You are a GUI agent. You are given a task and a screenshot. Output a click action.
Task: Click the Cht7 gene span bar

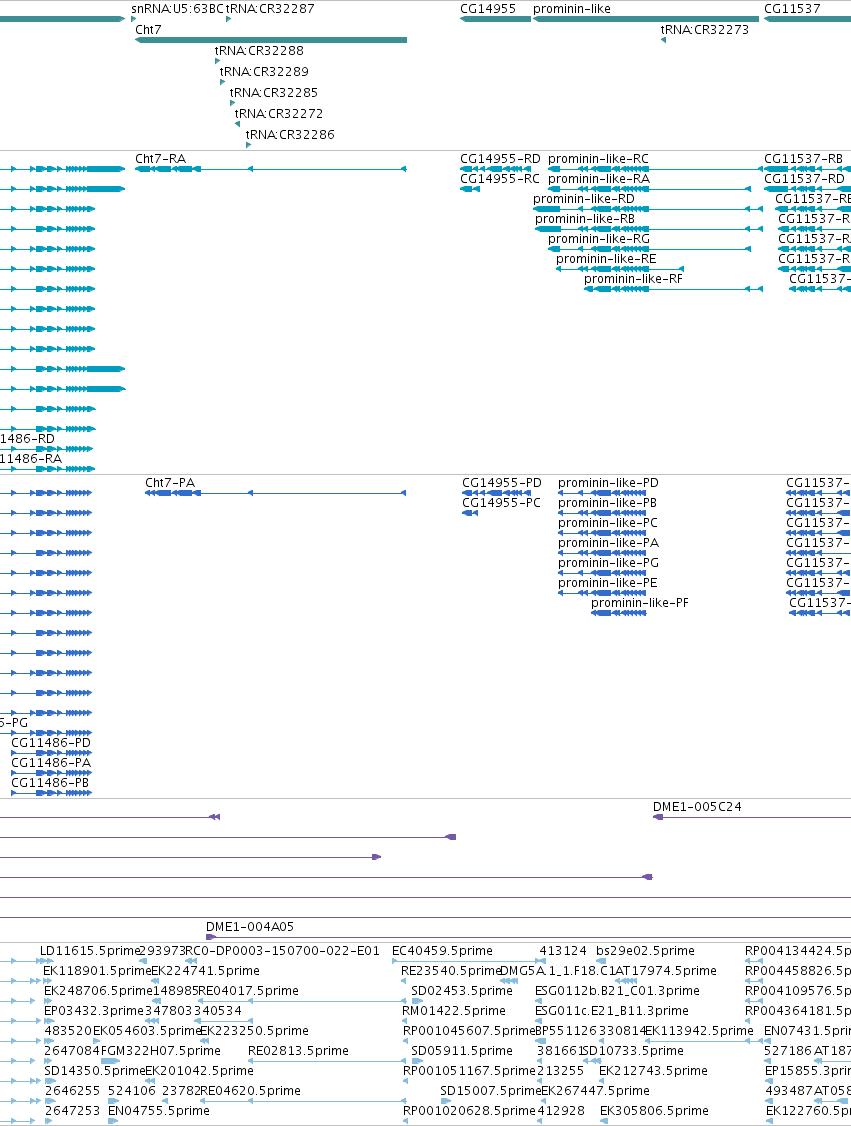tap(271, 40)
